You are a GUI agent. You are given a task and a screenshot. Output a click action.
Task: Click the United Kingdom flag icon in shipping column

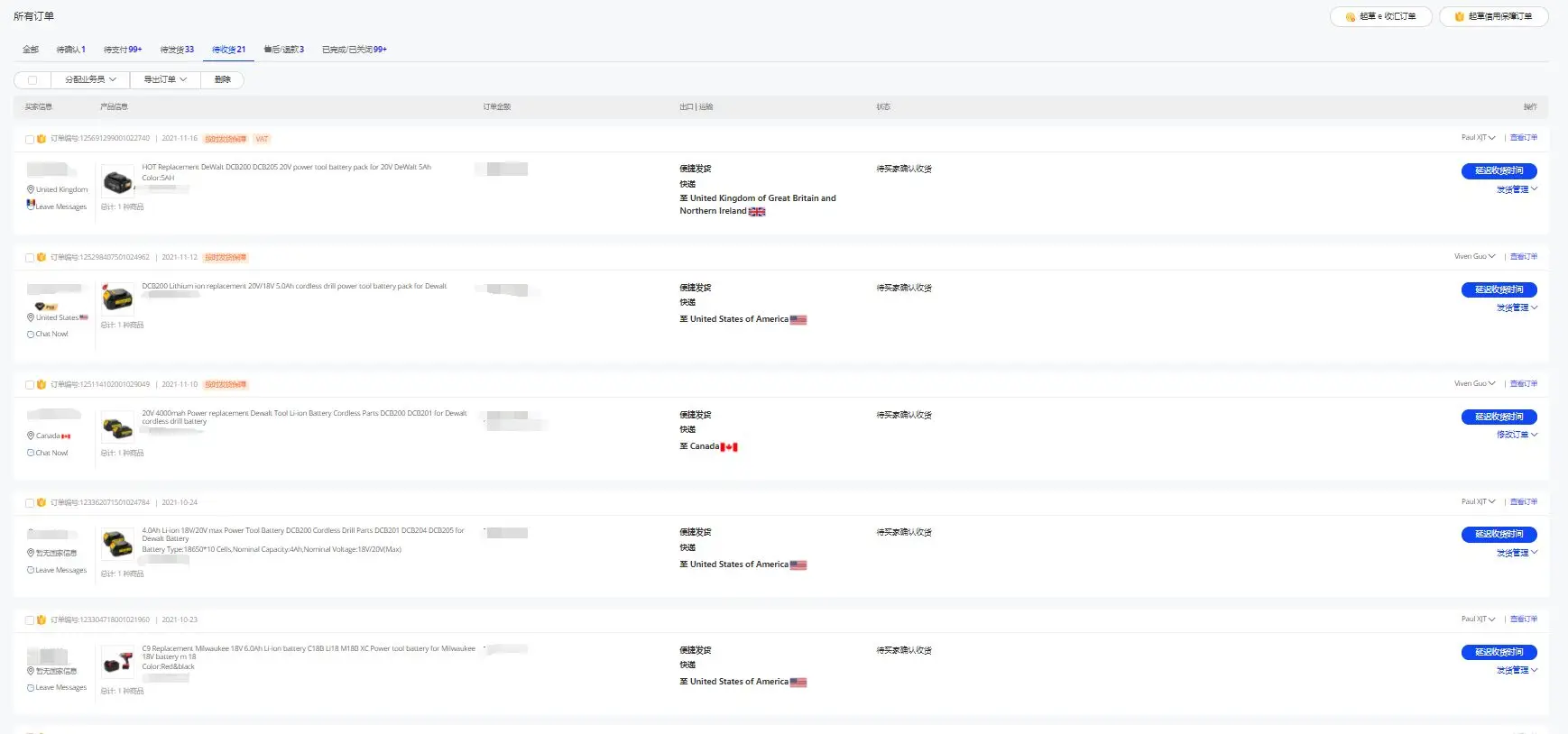coord(757,212)
